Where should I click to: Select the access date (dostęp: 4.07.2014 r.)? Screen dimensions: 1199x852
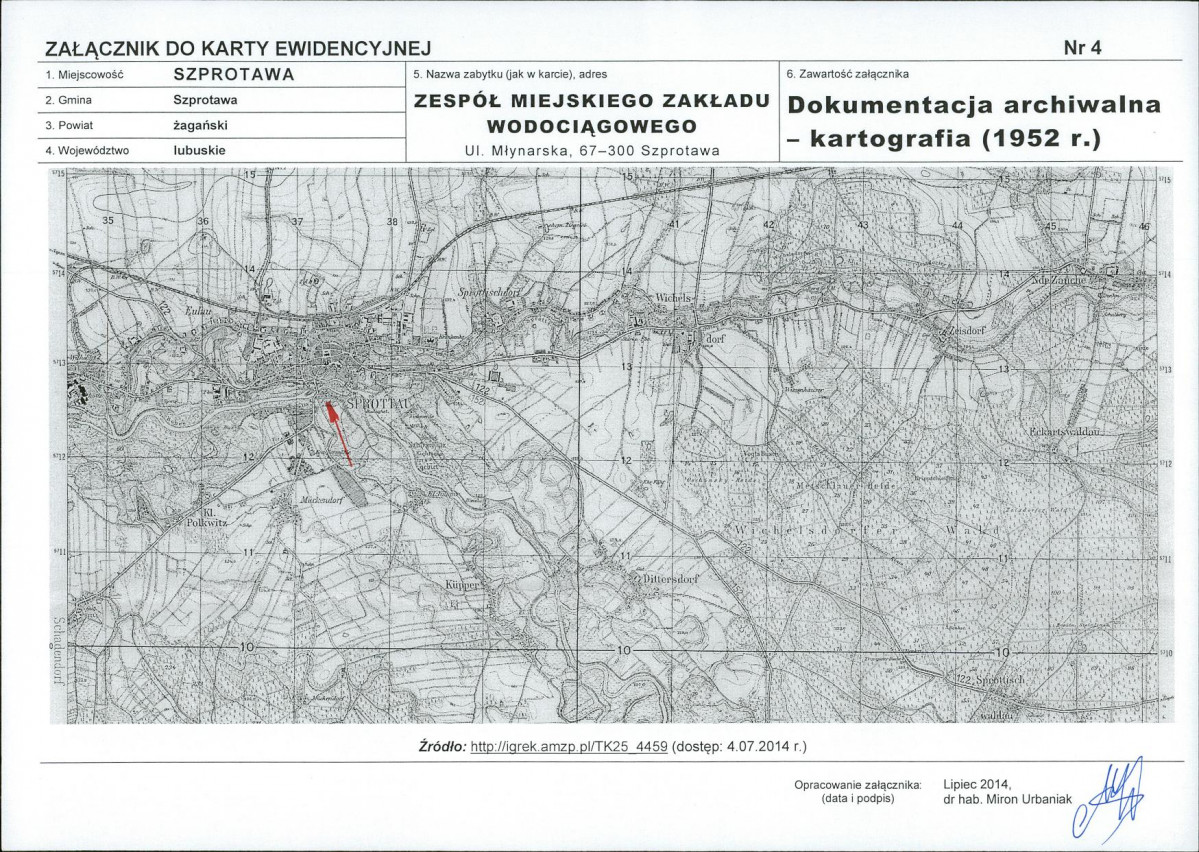point(739,746)
